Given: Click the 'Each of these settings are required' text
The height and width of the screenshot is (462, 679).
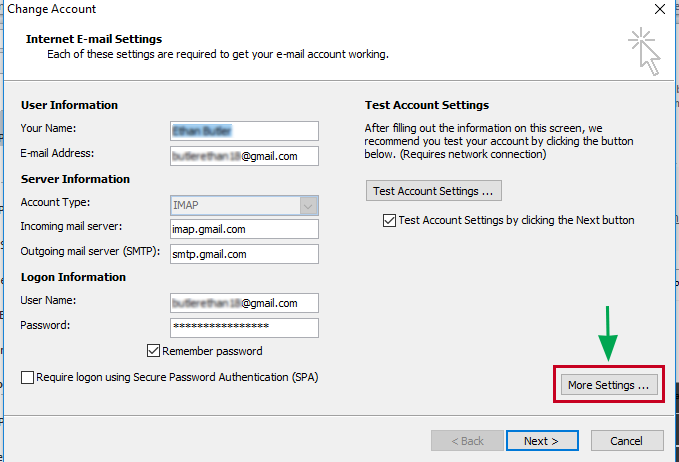Looking at the screenshot, I should pos(218,55).
